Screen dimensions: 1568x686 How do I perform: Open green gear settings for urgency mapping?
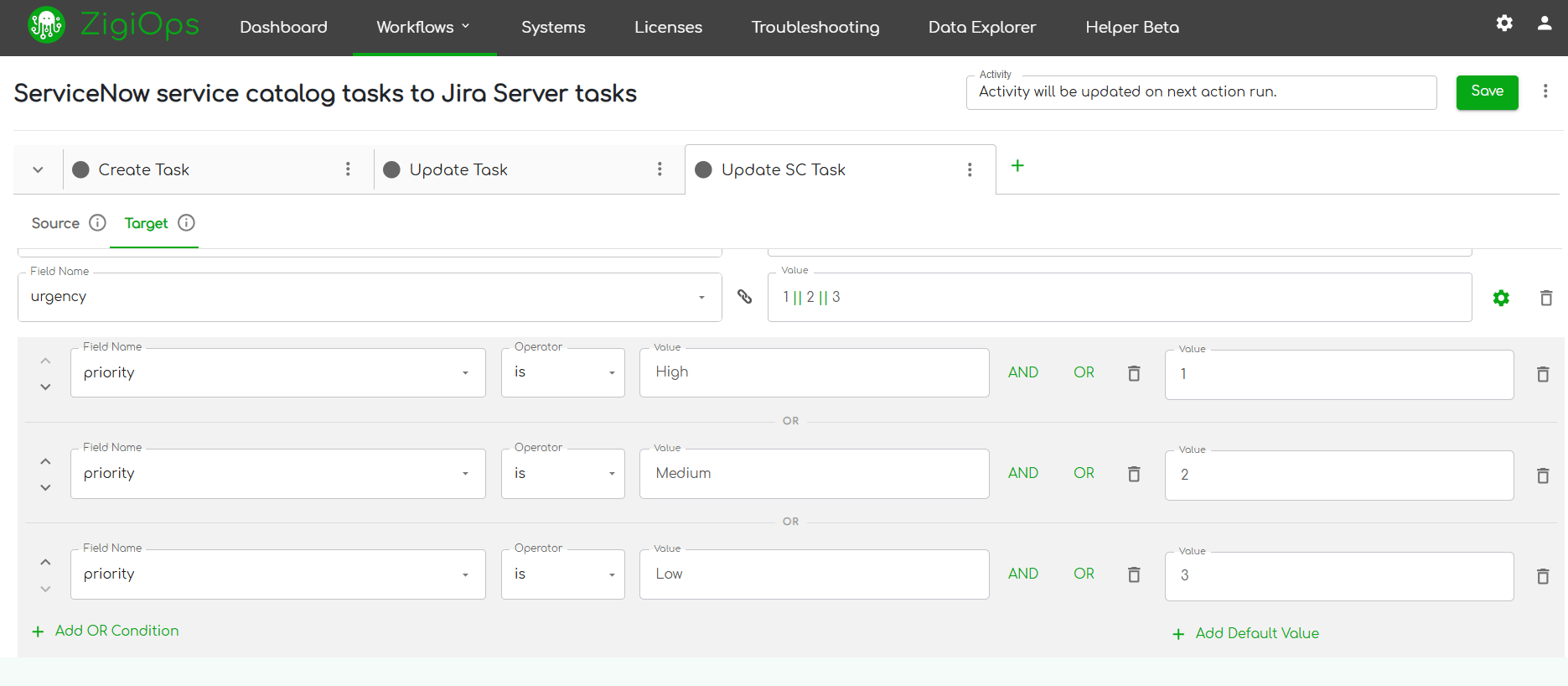(1501, 298)
